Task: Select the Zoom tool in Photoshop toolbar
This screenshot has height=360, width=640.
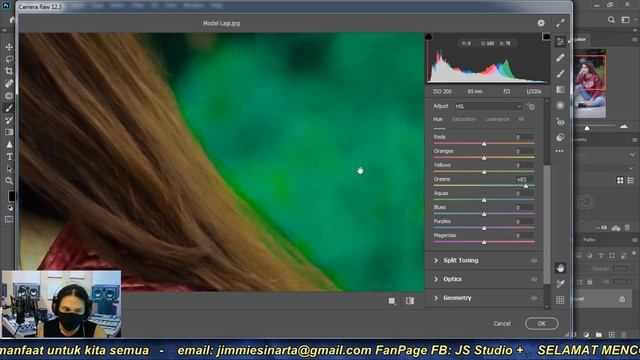Action: click(x=9, y=181)
